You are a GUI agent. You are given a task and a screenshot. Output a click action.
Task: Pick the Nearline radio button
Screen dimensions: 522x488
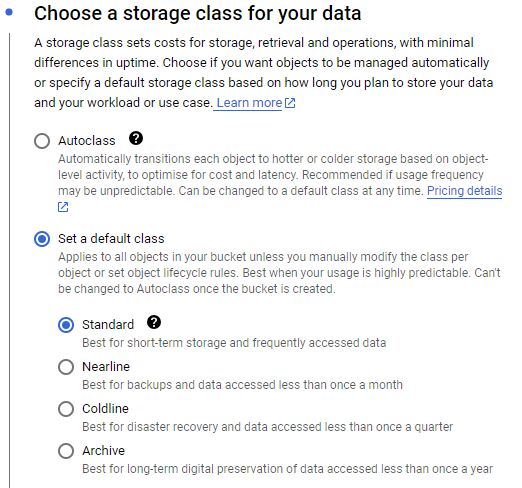[66, 367]
